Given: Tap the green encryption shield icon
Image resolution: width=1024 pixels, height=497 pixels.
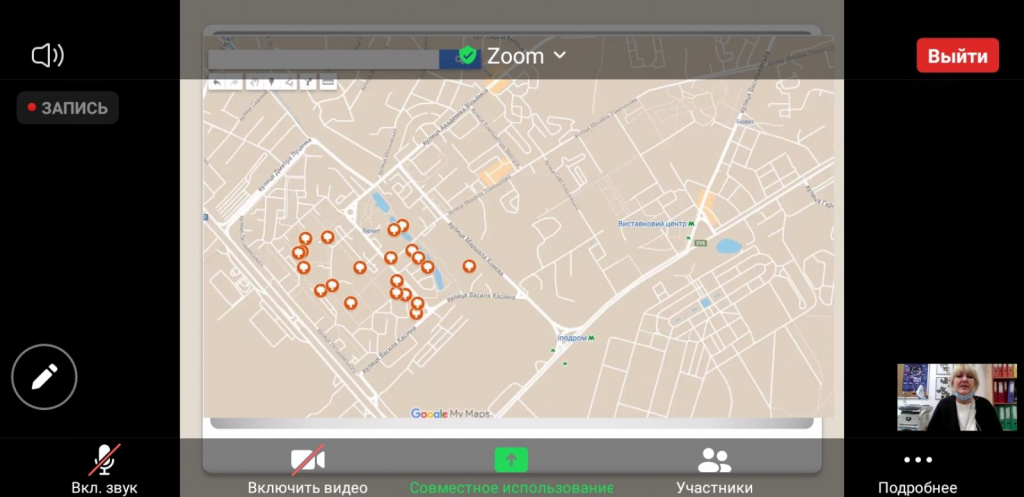Looking at the screenshot, I should (x=468, y=56).
